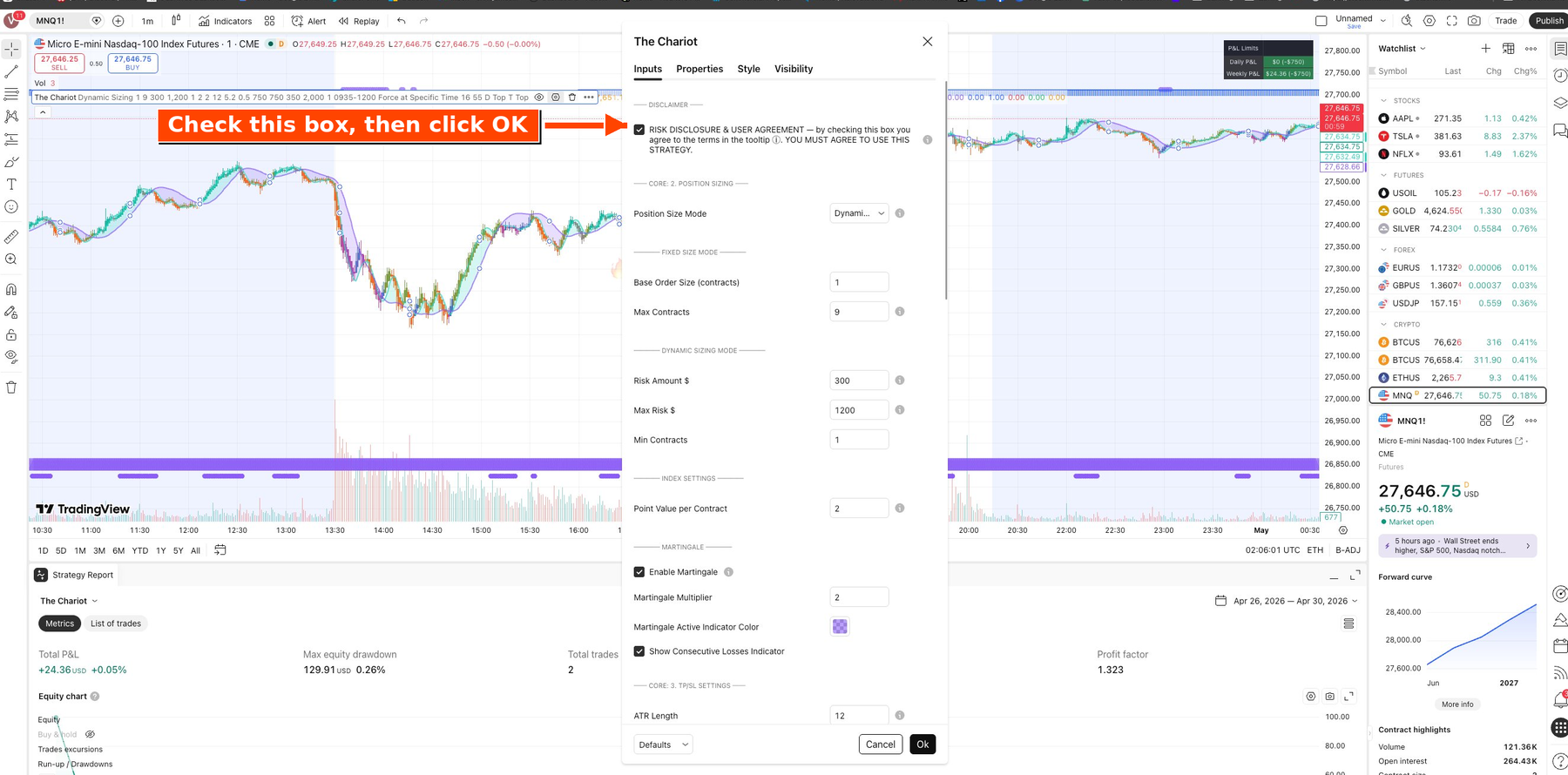The height and width of the screenshot is (775, 1568).
Task: Click the Publish button
Action: (1549, 21)
